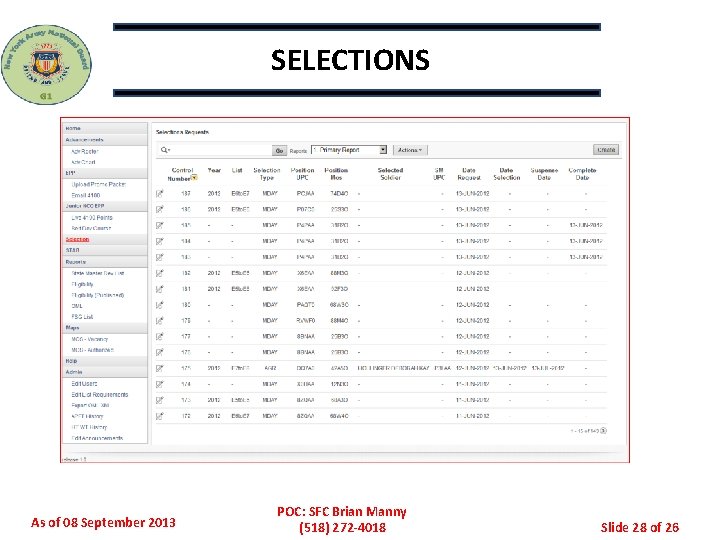Viewport: 720px width, 540px height.
Task: Open the edit icon for control number 177
Action: point(160,336)
